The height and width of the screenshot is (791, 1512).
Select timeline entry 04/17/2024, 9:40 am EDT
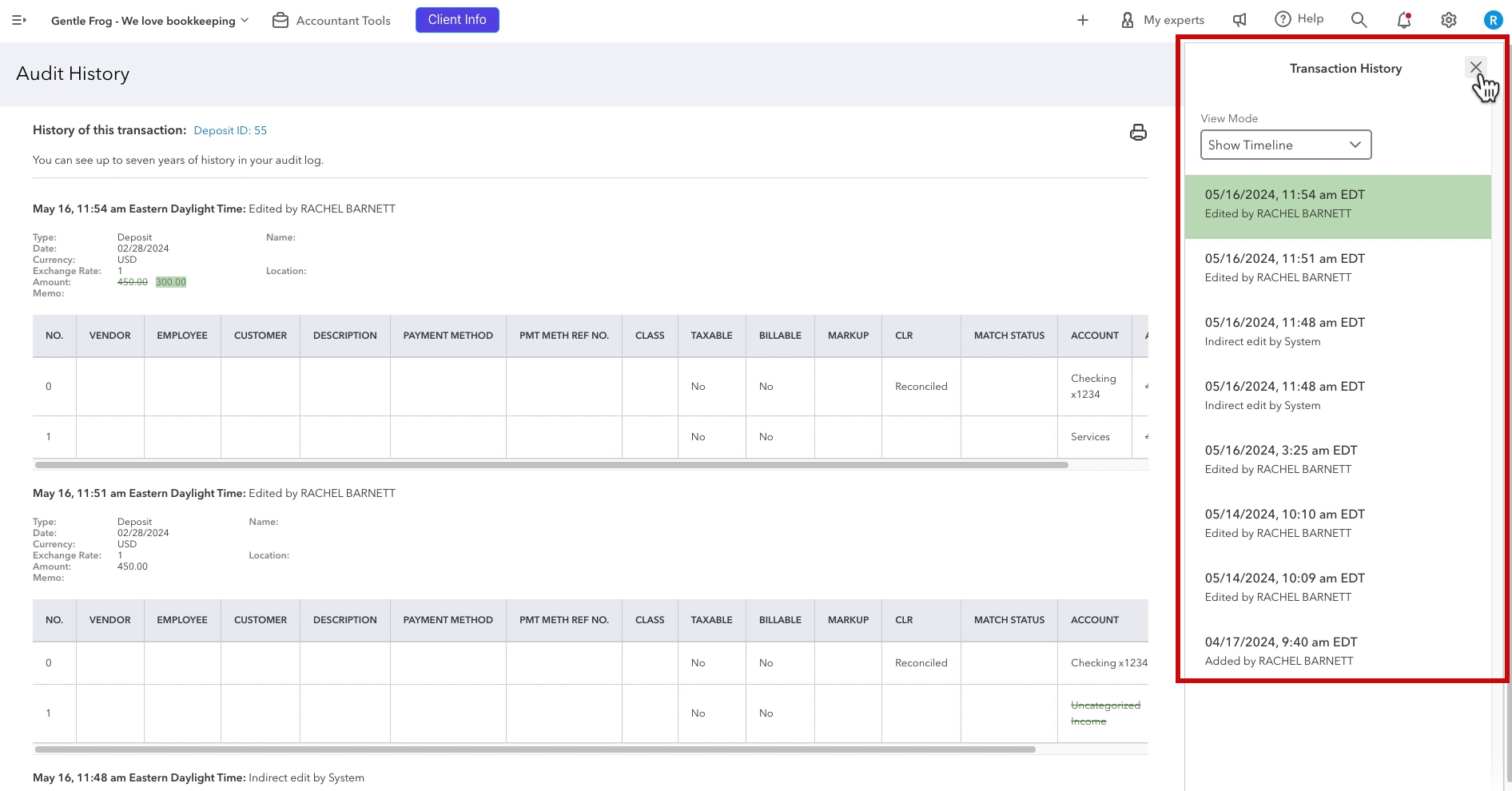(1338, 654)
